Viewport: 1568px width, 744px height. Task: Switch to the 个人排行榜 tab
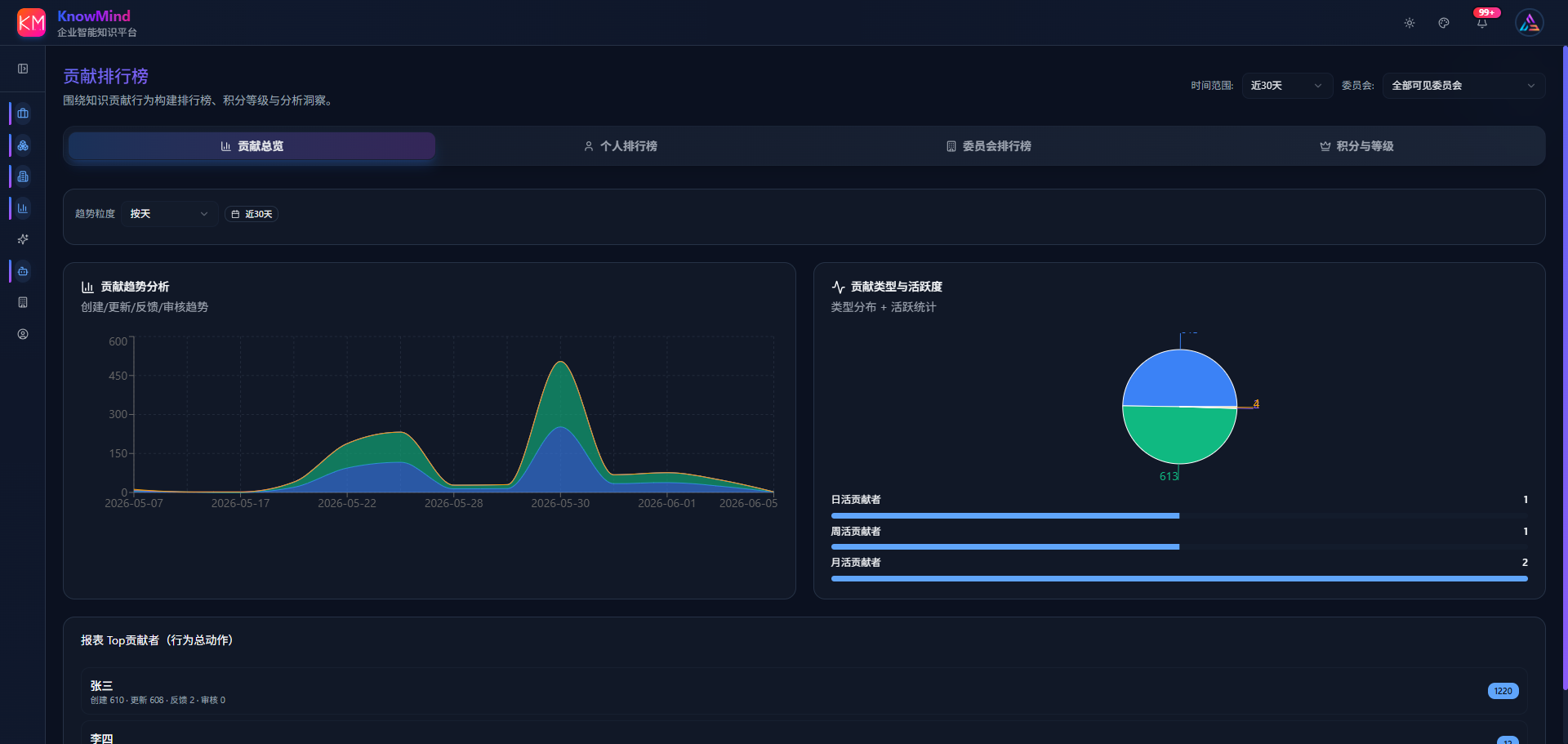620,146
